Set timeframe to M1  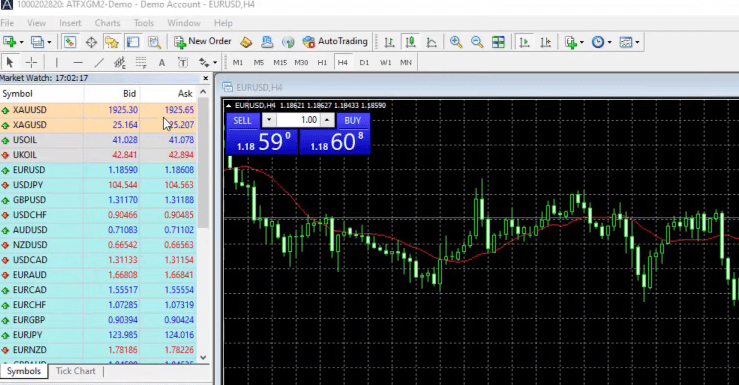[238, 62]
